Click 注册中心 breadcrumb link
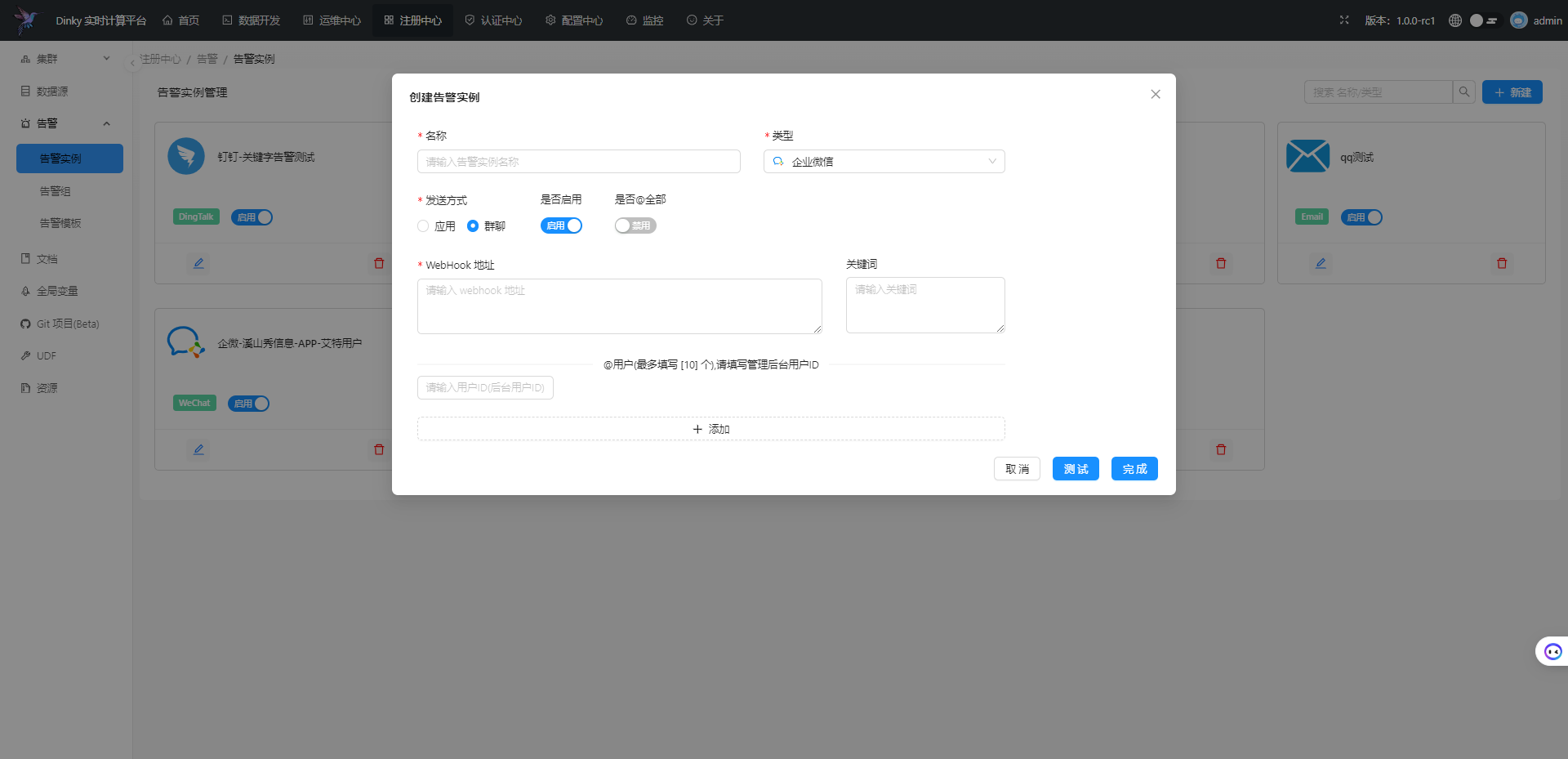The image size is (1568, 759). (x=160, y=59)
